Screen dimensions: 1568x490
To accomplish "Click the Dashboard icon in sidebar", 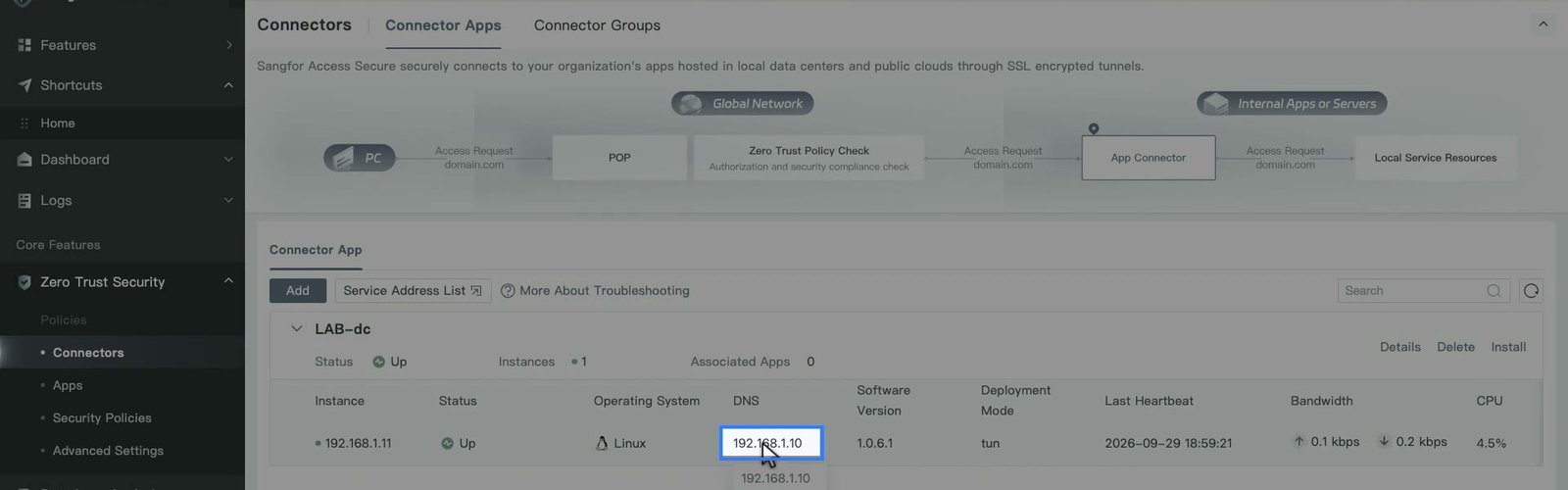I will tap(24, 160).
